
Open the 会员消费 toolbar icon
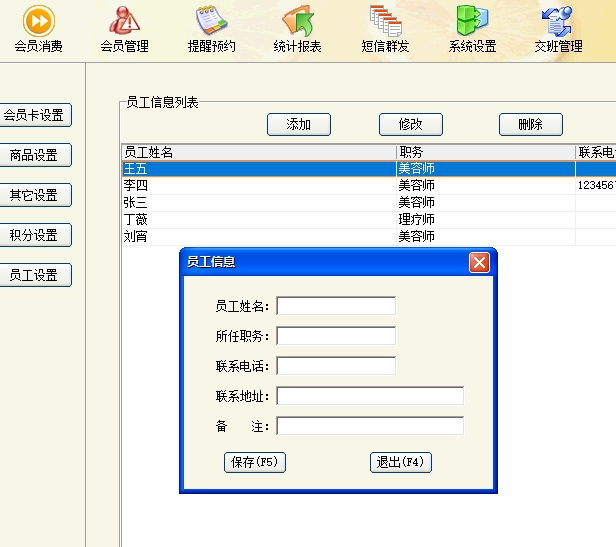tap(38, 20)
